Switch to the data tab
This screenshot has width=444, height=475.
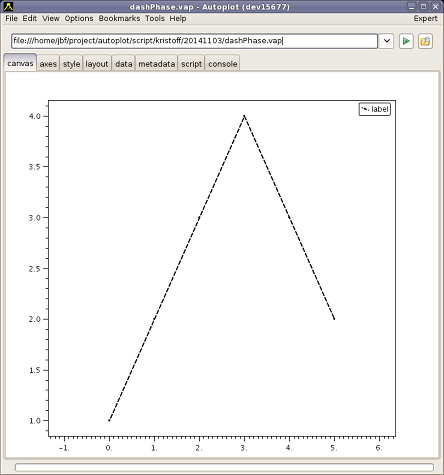pyautogui.click(x=123, y=64)
